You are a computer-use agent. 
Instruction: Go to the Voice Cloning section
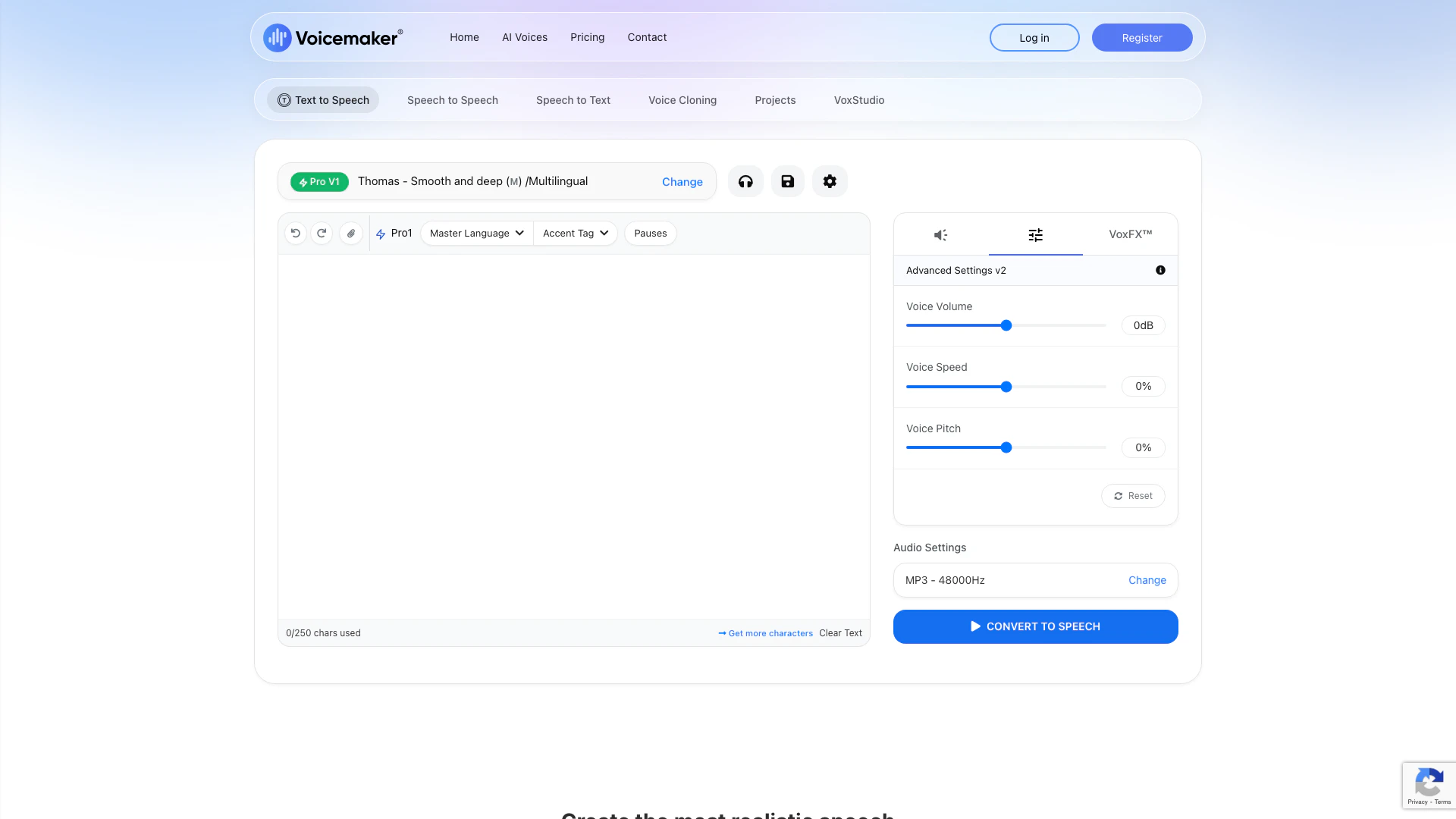682,100
